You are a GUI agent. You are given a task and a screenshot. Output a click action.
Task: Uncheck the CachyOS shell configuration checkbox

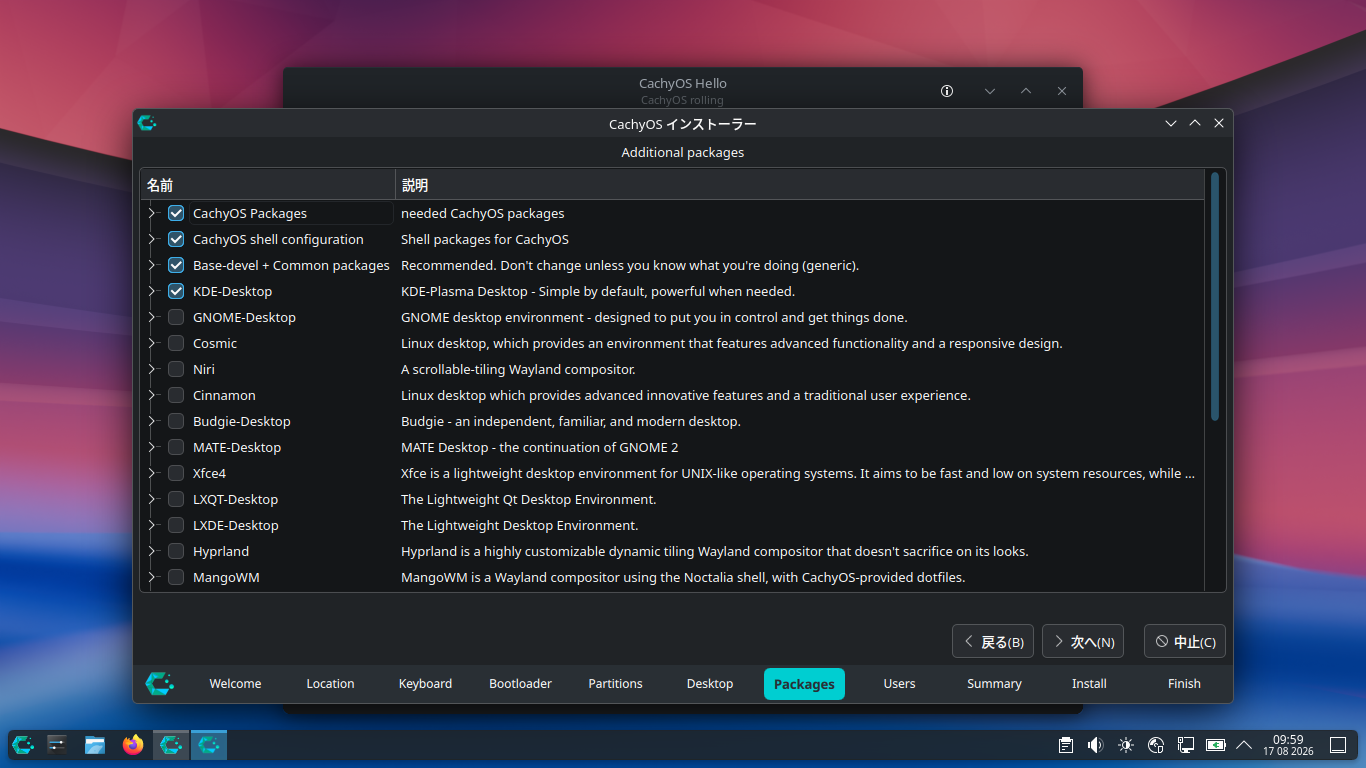(176, 239)
